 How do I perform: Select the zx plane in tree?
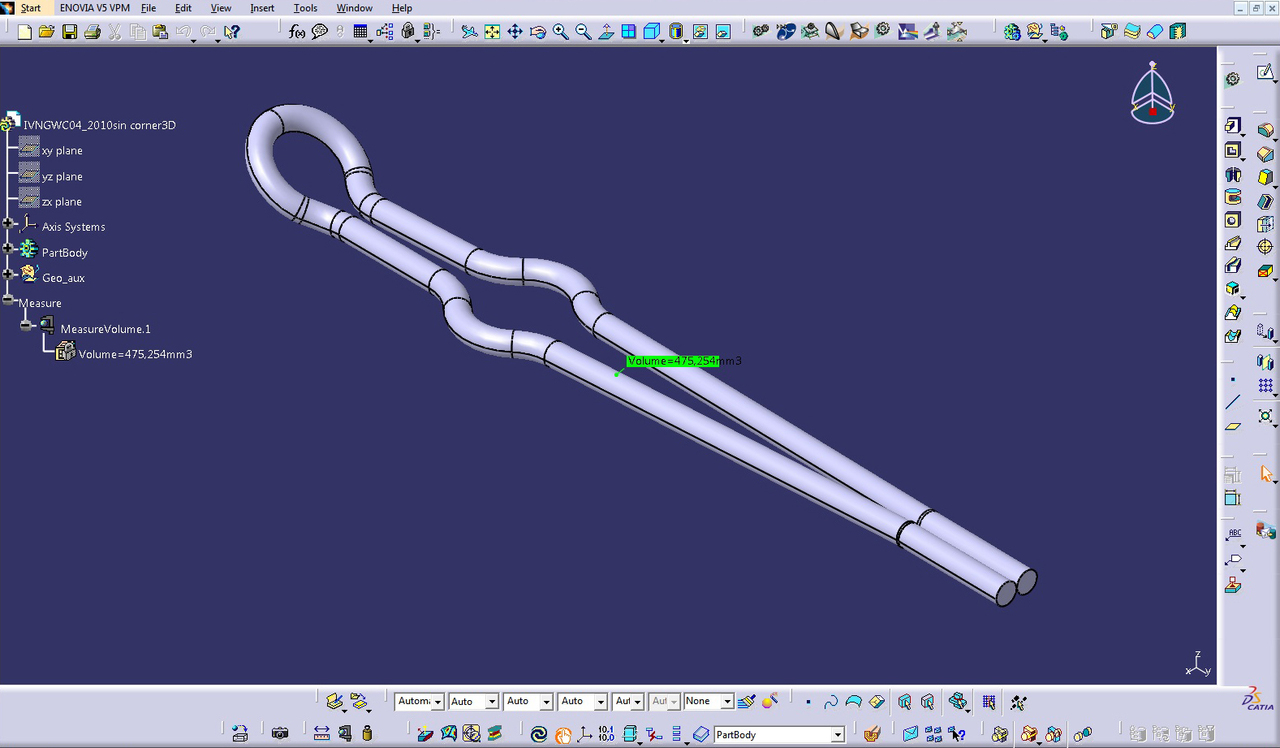[62, 202]
